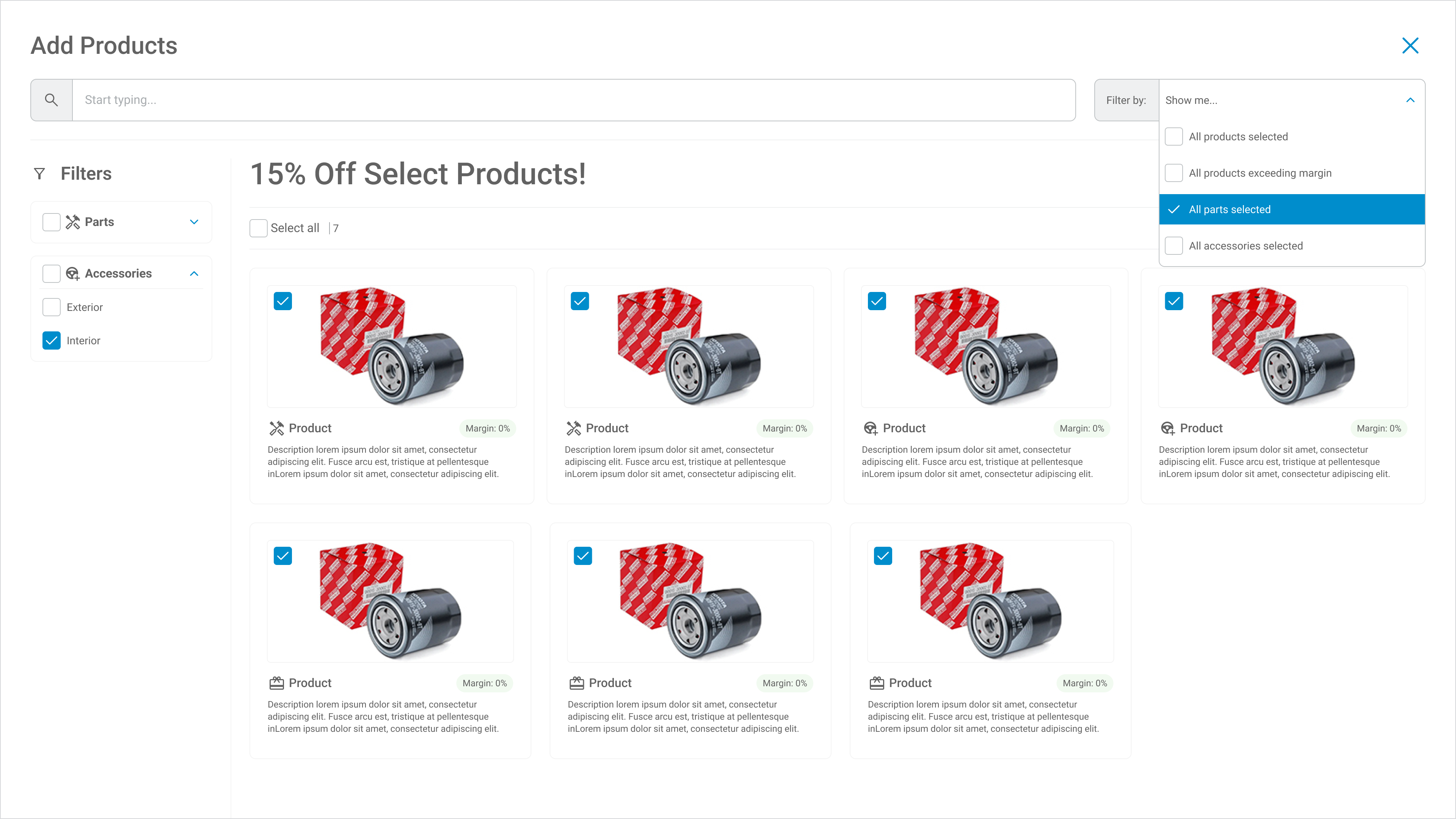Expand the Parts filter chevron
The width and height of the screenshot is (1456, 819).
194,222
